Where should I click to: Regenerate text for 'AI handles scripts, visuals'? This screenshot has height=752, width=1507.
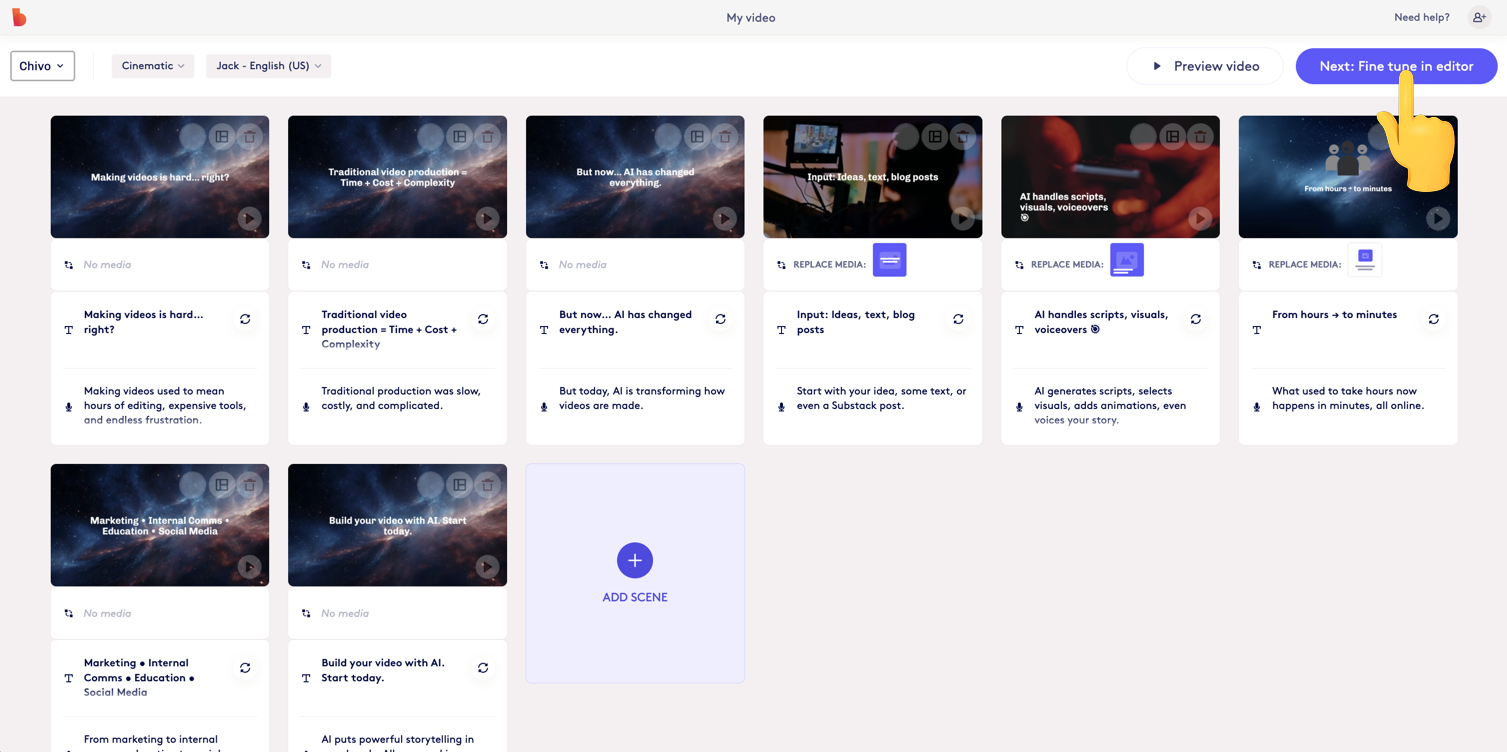tap(1196, 319)
